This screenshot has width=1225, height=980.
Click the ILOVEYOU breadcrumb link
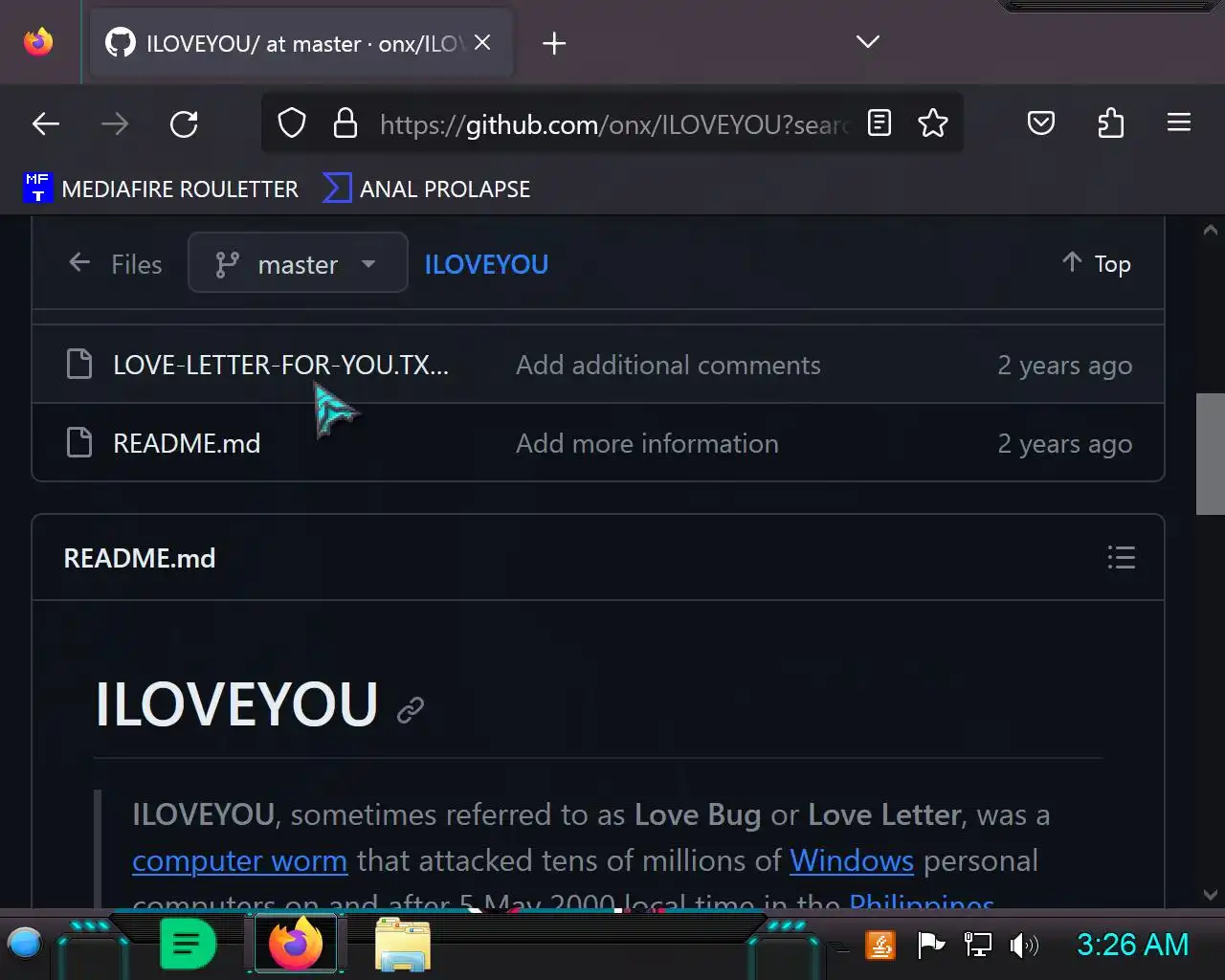point(486,264)
